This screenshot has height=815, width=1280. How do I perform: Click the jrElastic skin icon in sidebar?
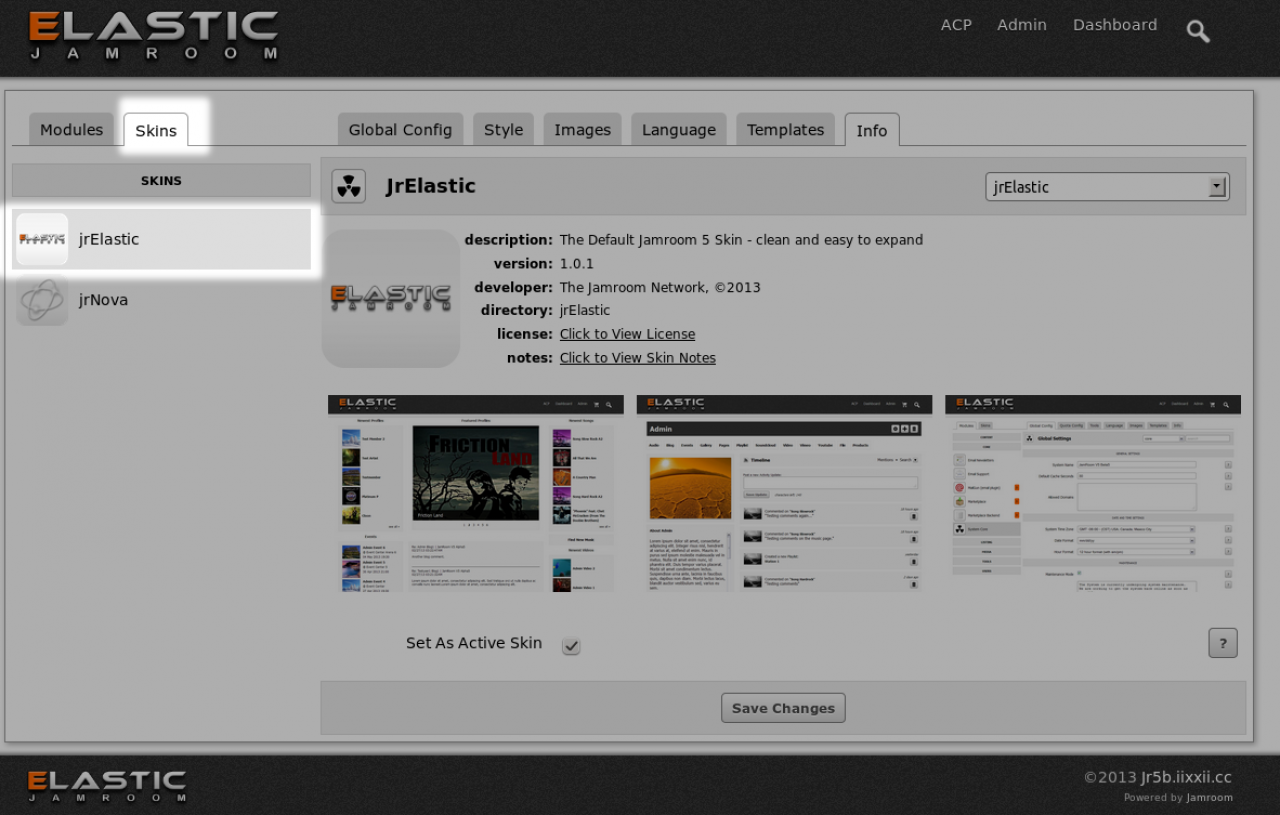pos(42,239)
